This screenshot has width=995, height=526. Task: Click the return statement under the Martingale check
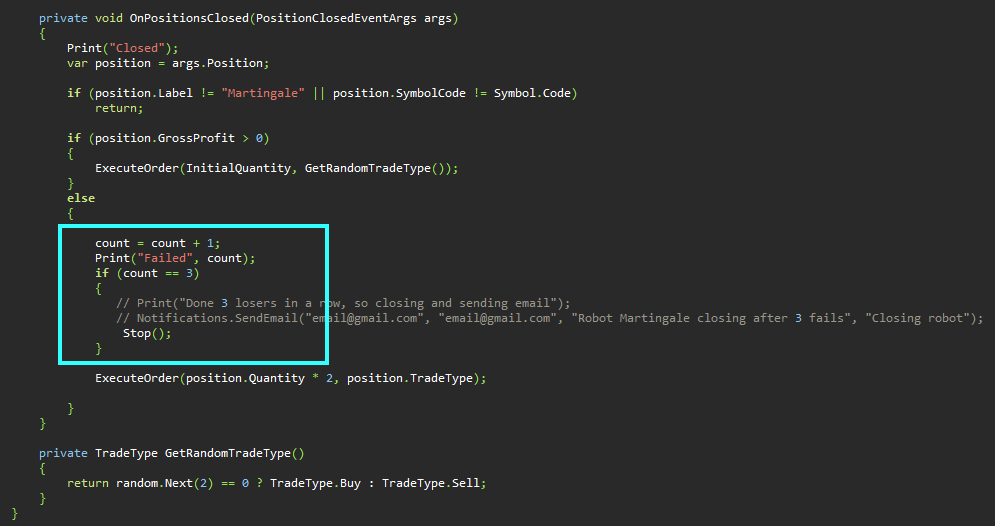[x=119, y=108]
